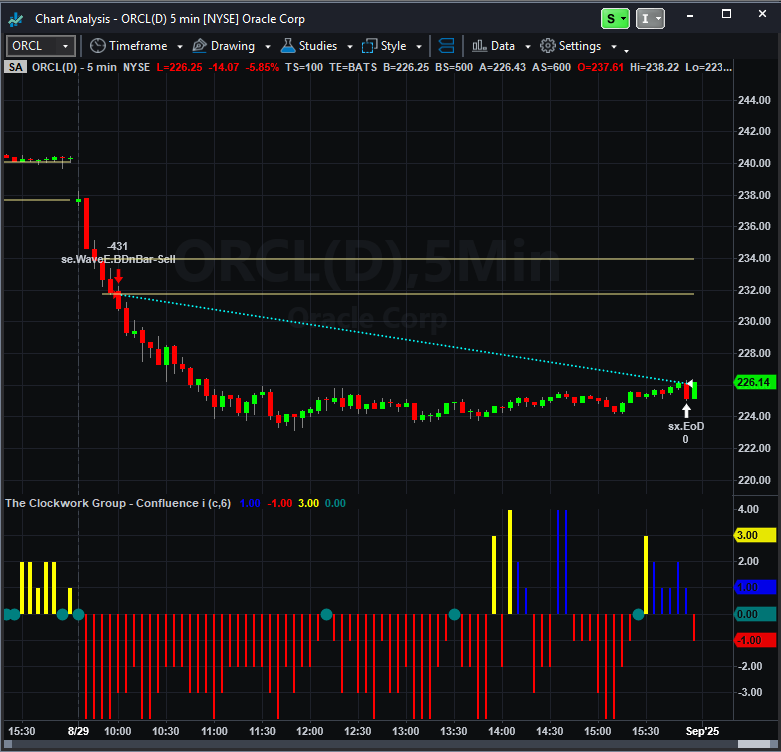Click the teal 0.00 indicator value tag
781x752 pixels.
[x=755, y=614]
